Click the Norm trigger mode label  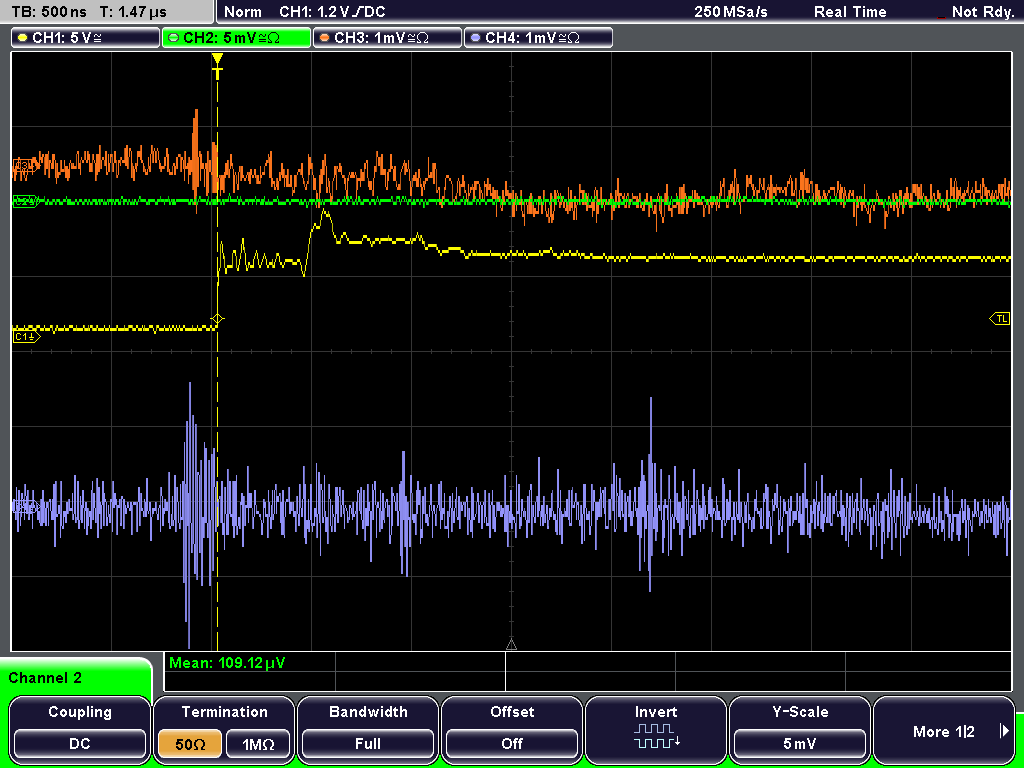tap(242, 12)
